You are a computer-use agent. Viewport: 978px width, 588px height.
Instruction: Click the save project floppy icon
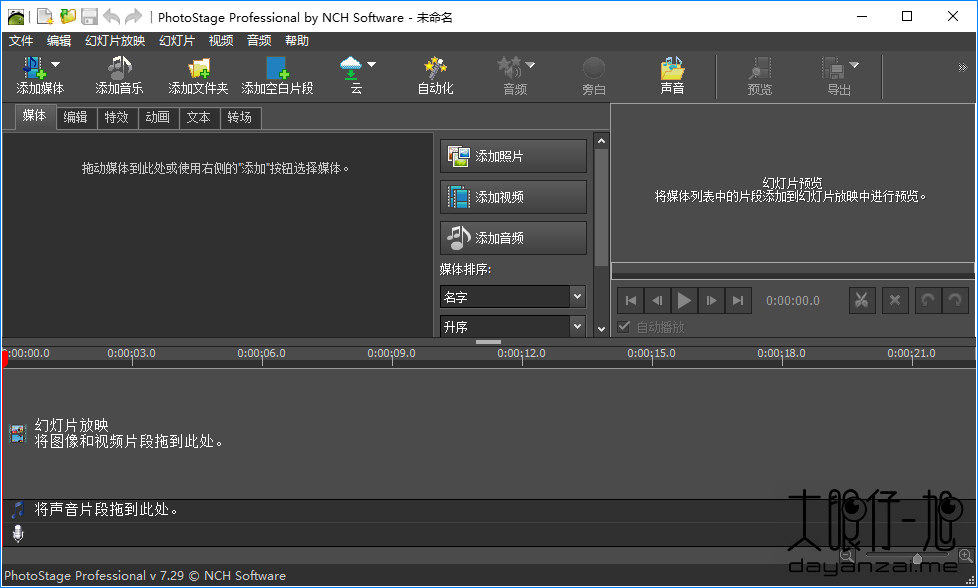(90, 17)
